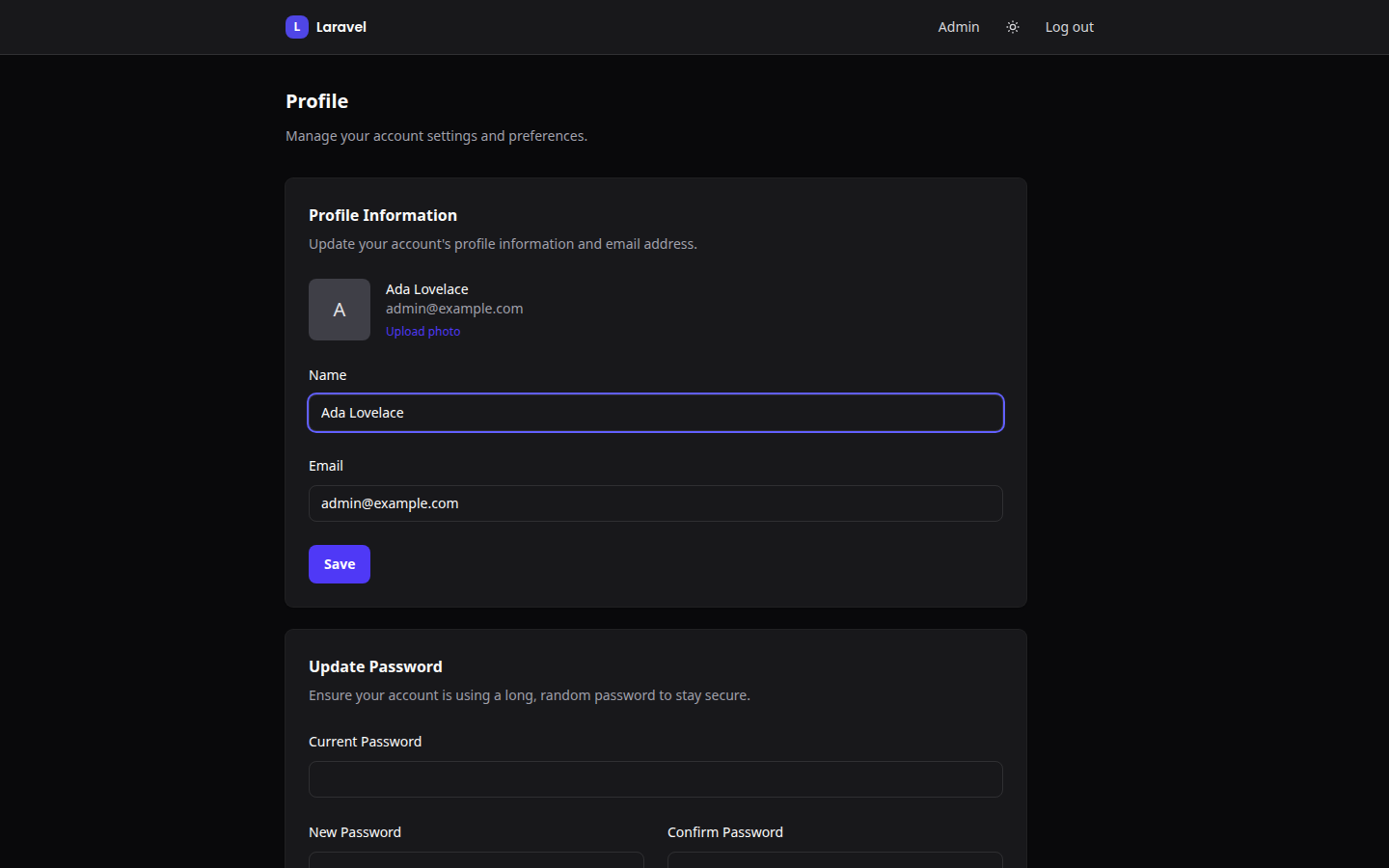Focus the Current Password field

656,779
